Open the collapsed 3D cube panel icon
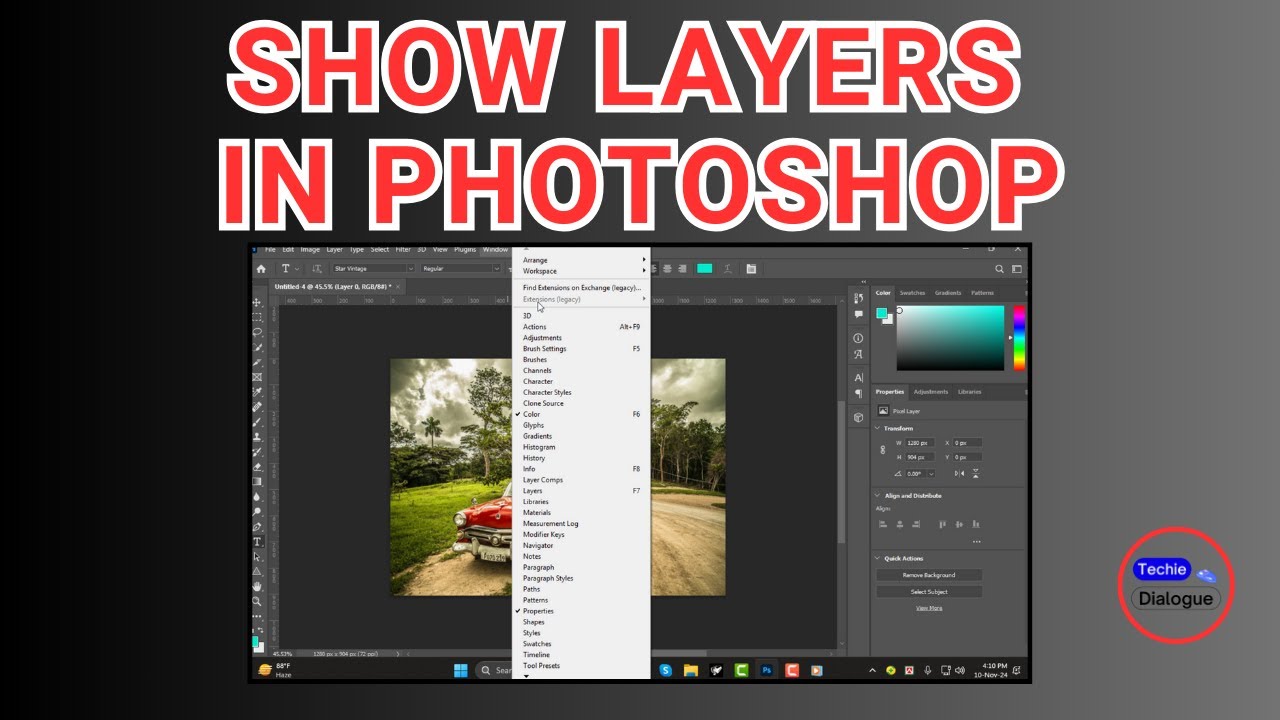1280x720 pixels. [x=858, y=417]
